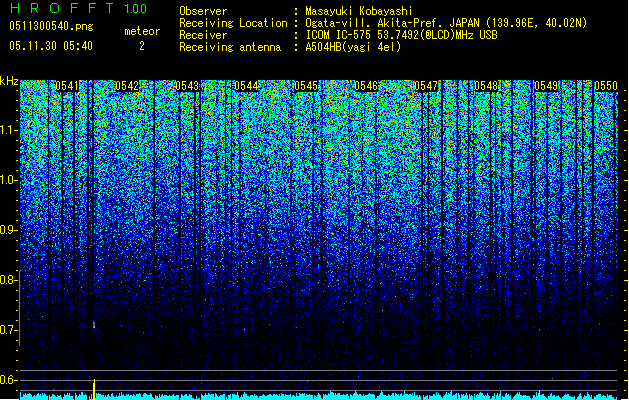Click the 1.0 kHz axis tick label

coord(9,180)
